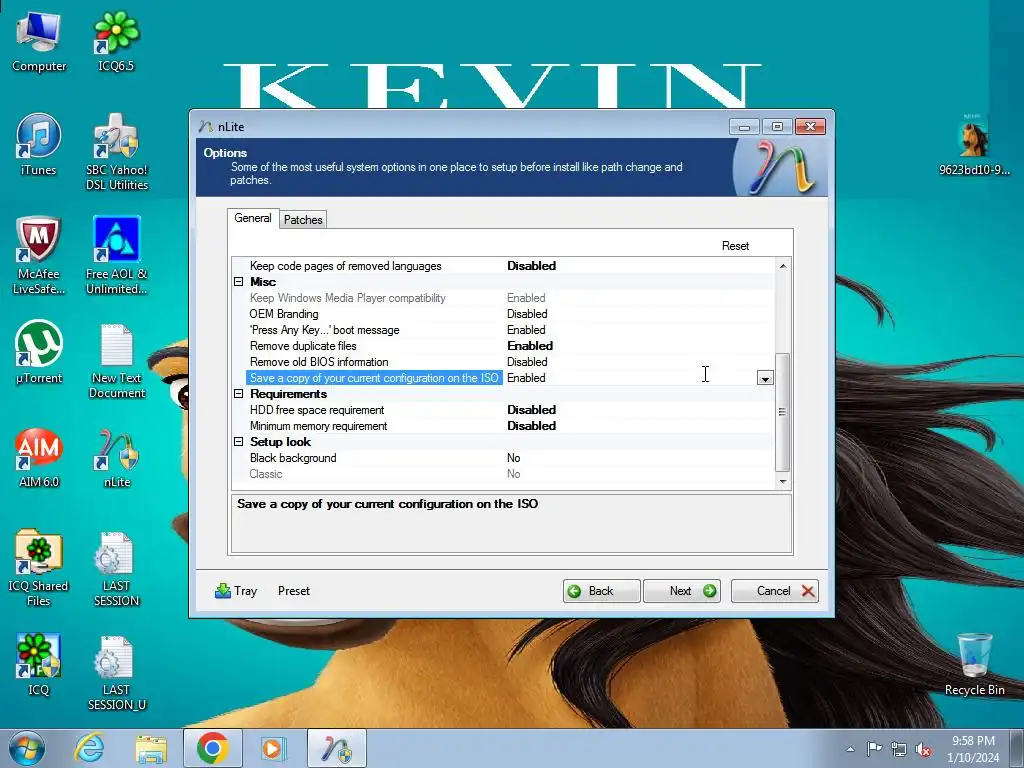
Task: Open the AIM 6.0 desktop icon
Action: [x=39, y=457]
